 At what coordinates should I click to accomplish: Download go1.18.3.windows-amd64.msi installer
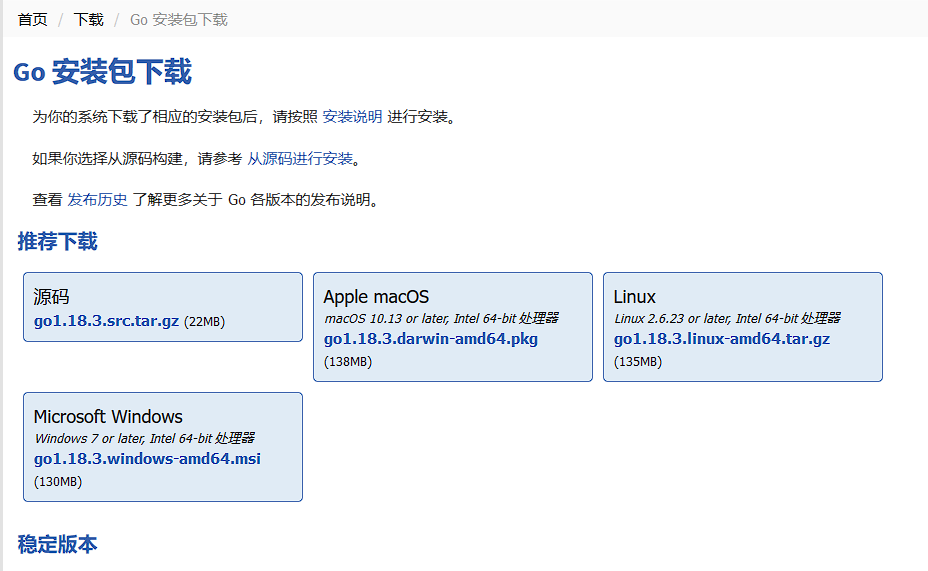click(x=147, y=459)
